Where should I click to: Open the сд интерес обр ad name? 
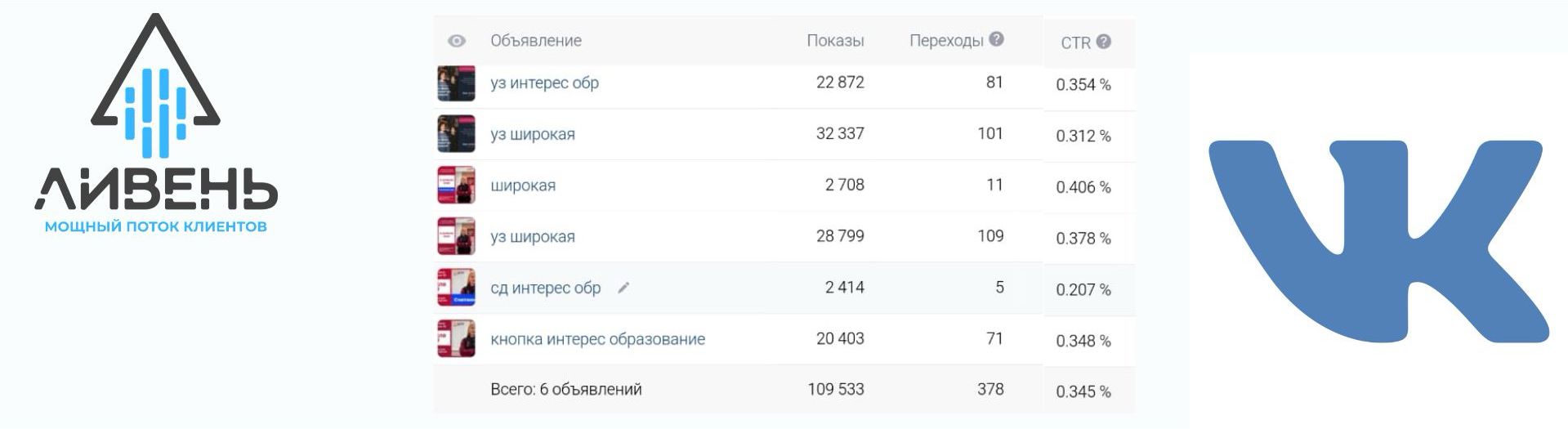point(545,288)
